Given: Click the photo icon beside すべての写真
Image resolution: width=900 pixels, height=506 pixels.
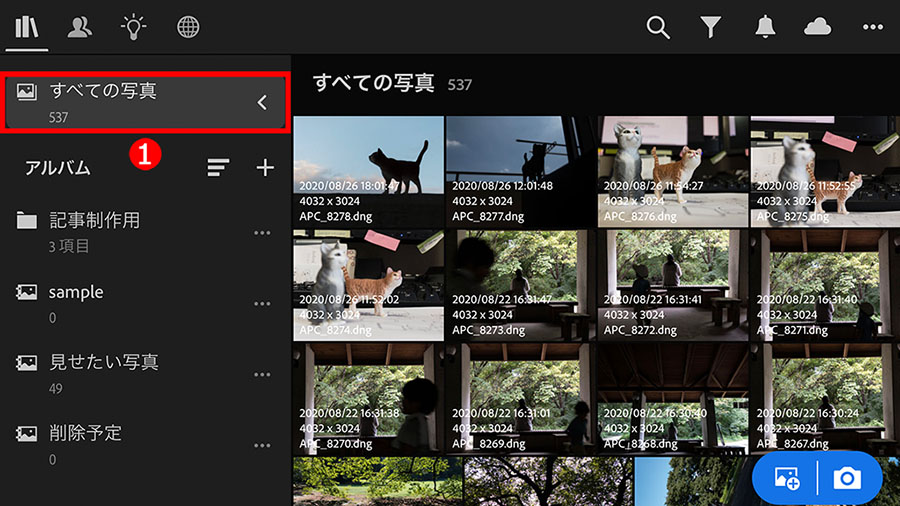Looking at the screenshot, I should pos(26,91).
